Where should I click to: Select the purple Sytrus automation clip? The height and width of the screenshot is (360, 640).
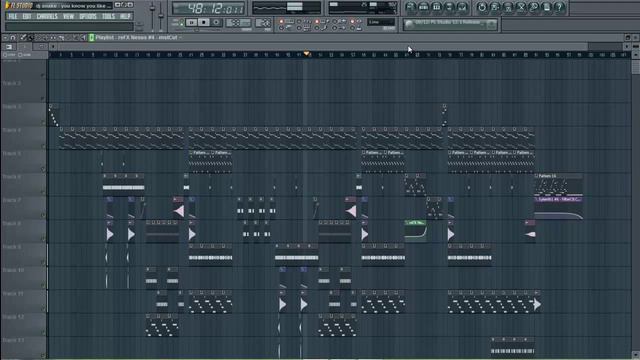558,208
